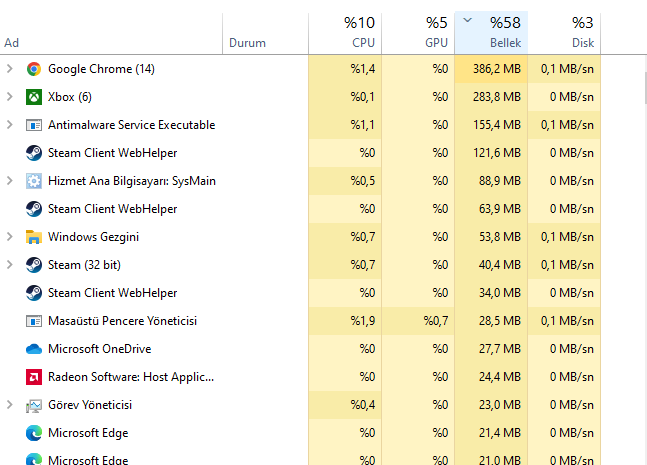The height and width of the screenshot is (465, 647).
Task: Click the Google Chrome process icon
Action: pyautogui.click(x=34, y=69)
